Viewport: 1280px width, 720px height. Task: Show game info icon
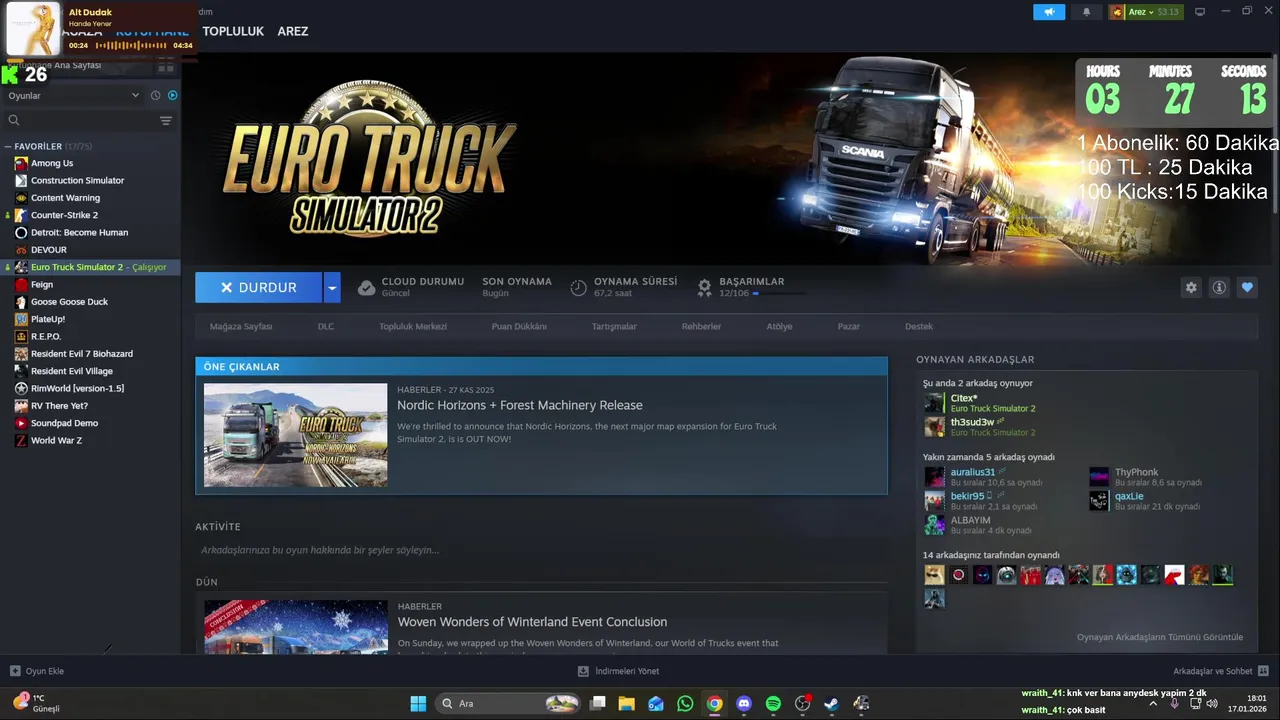(x=1219, y=287)
